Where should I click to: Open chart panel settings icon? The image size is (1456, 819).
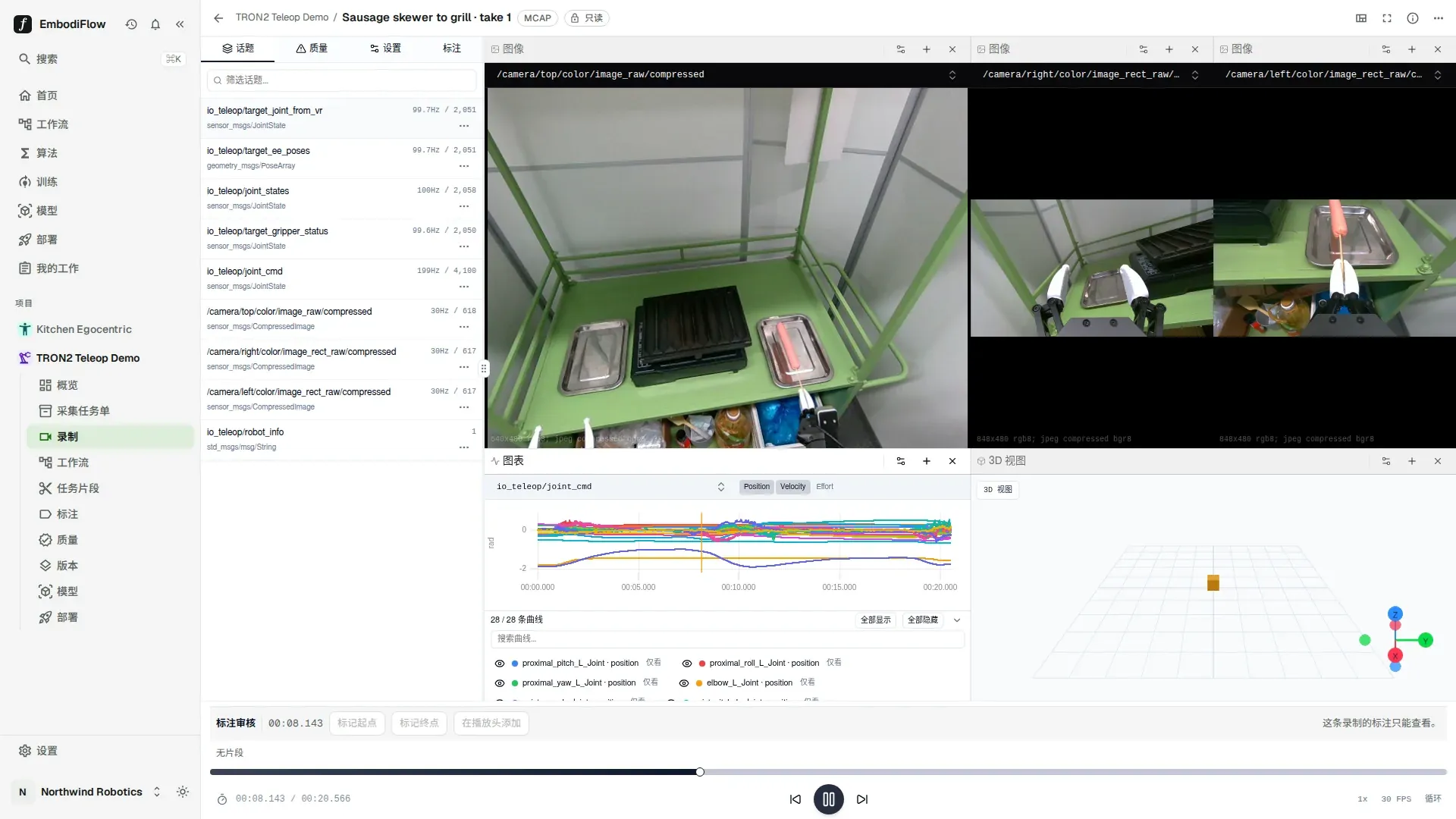point(901,461)
